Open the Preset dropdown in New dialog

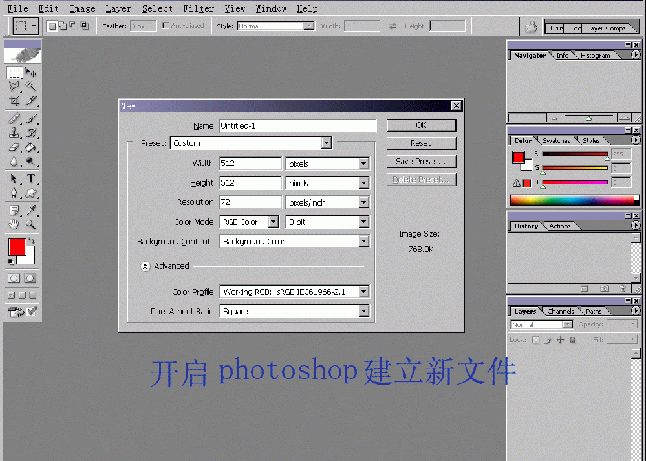[326, 143]
